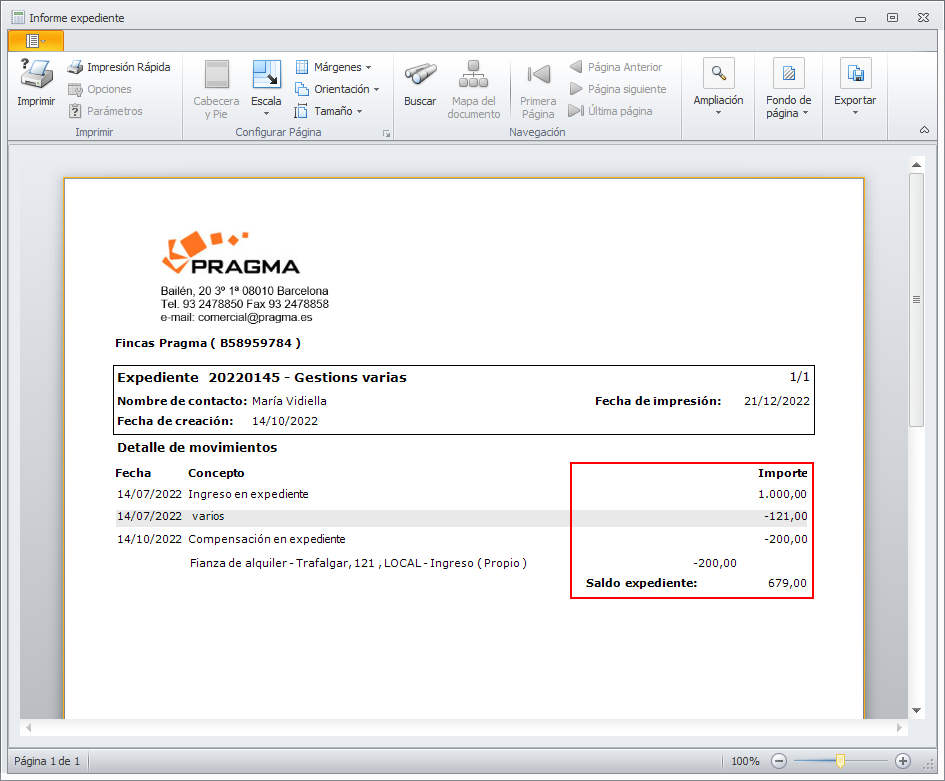This screenshot has width=945, height=781.
Task: Click the creation date '14/10/2022' value
Action: pos(285,421)
